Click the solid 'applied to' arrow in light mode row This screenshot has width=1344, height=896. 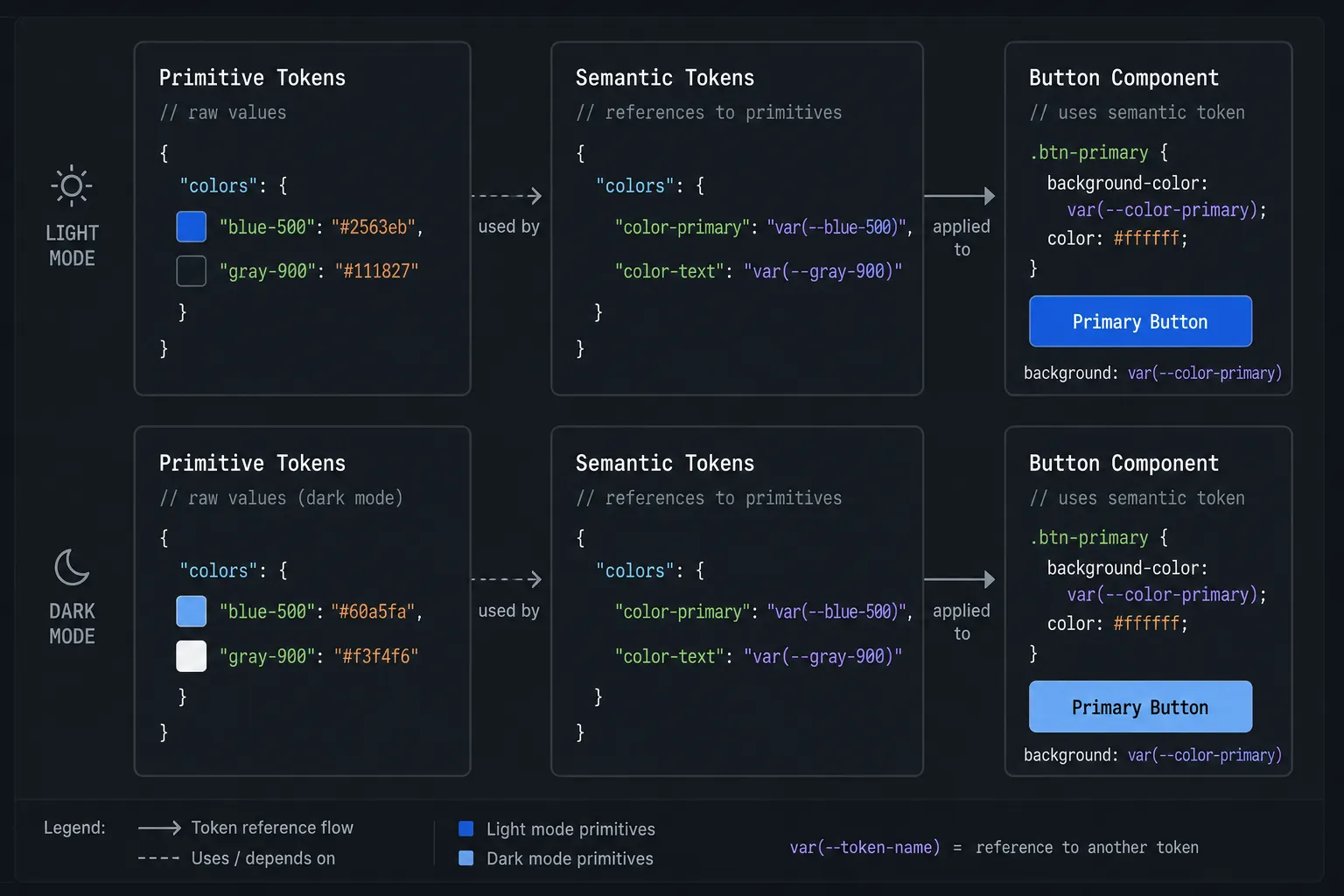(960, 196)
